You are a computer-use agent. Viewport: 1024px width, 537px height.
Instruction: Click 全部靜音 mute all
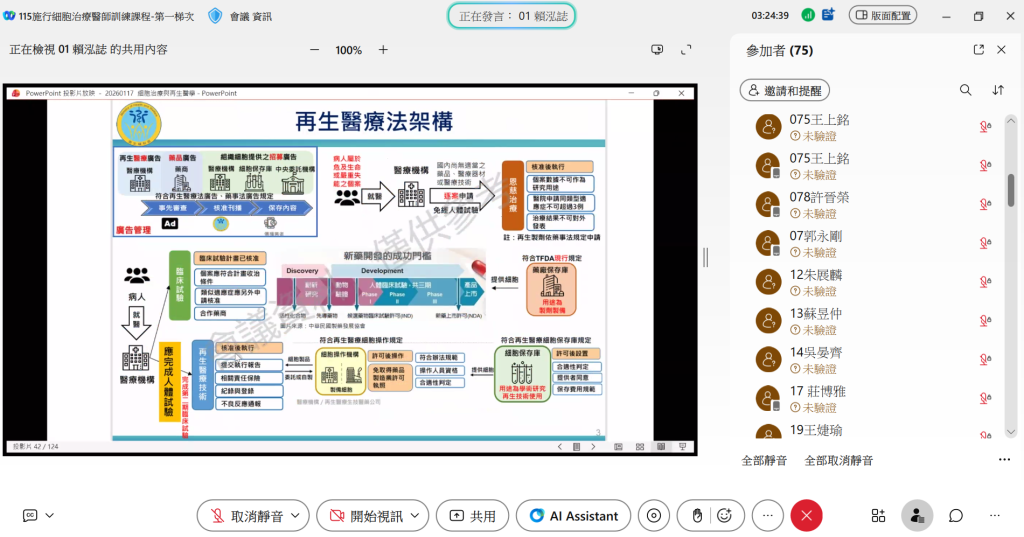764,461
